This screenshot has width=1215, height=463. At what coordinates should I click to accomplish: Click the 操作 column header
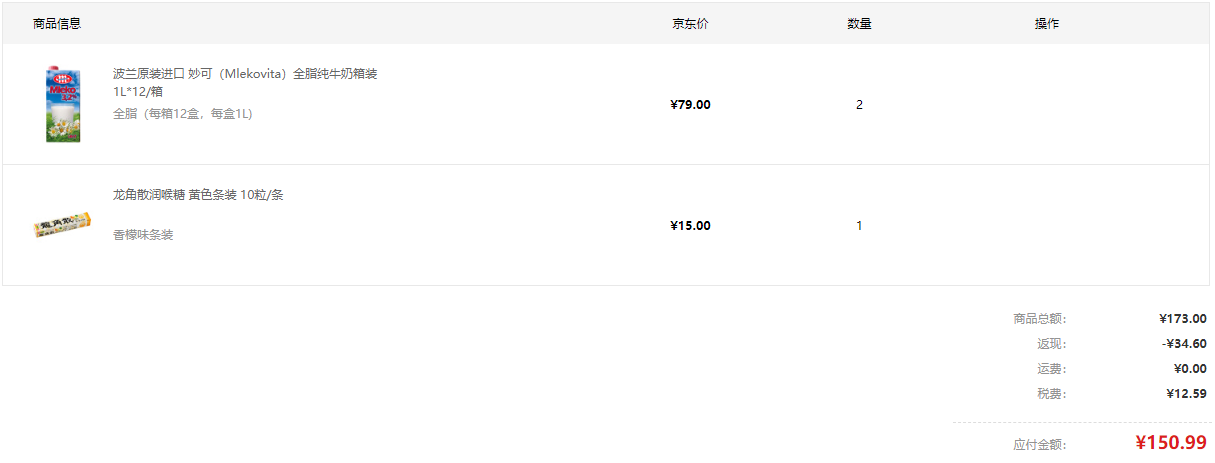click(1047, 23)
